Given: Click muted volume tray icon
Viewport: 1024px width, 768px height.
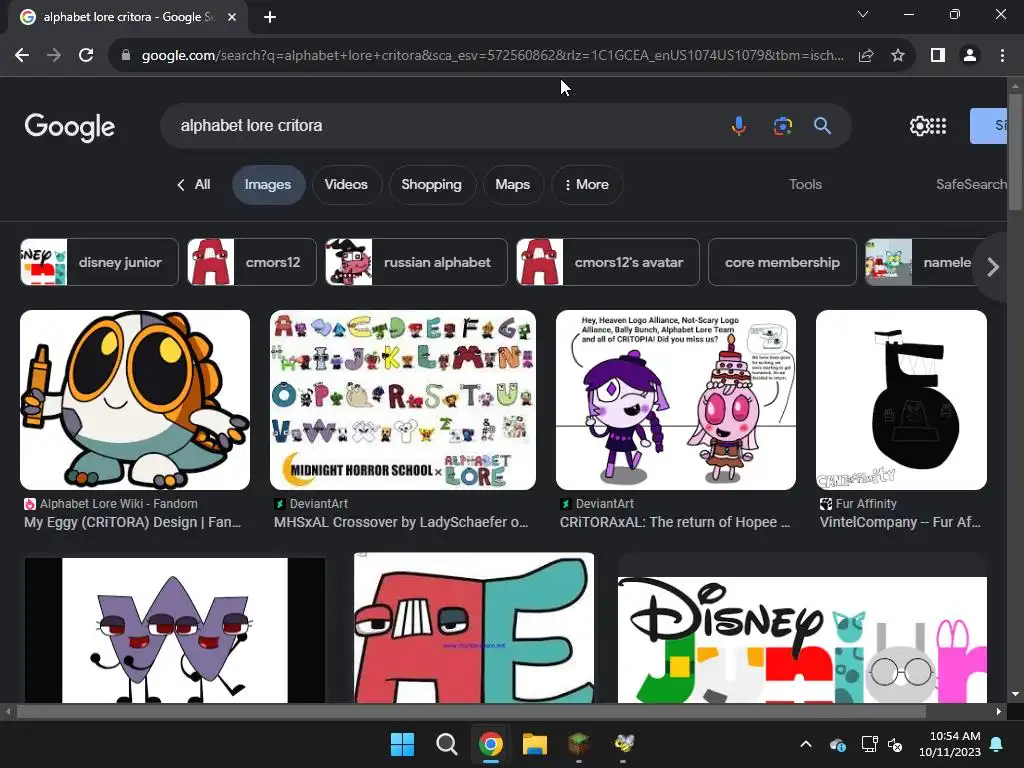Looking at the screenshot, I should (x=895, y=744).
